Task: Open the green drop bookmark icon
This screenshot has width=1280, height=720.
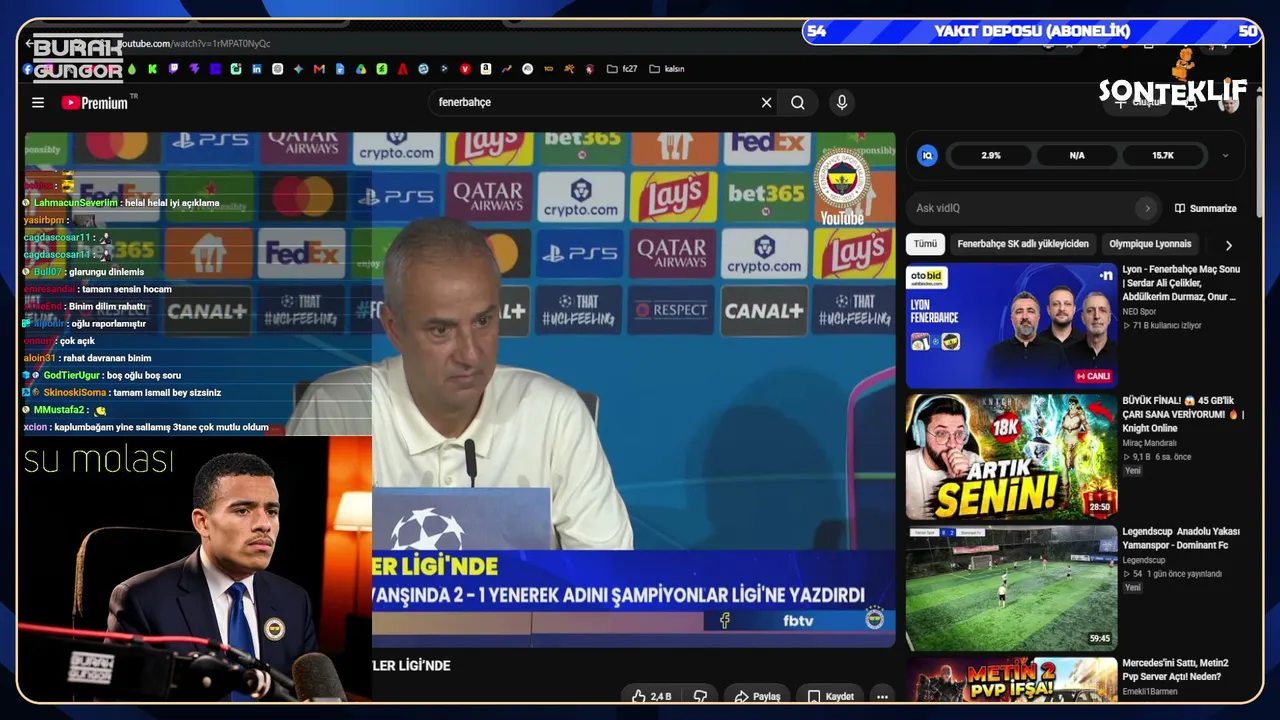Action: point(131,69)
